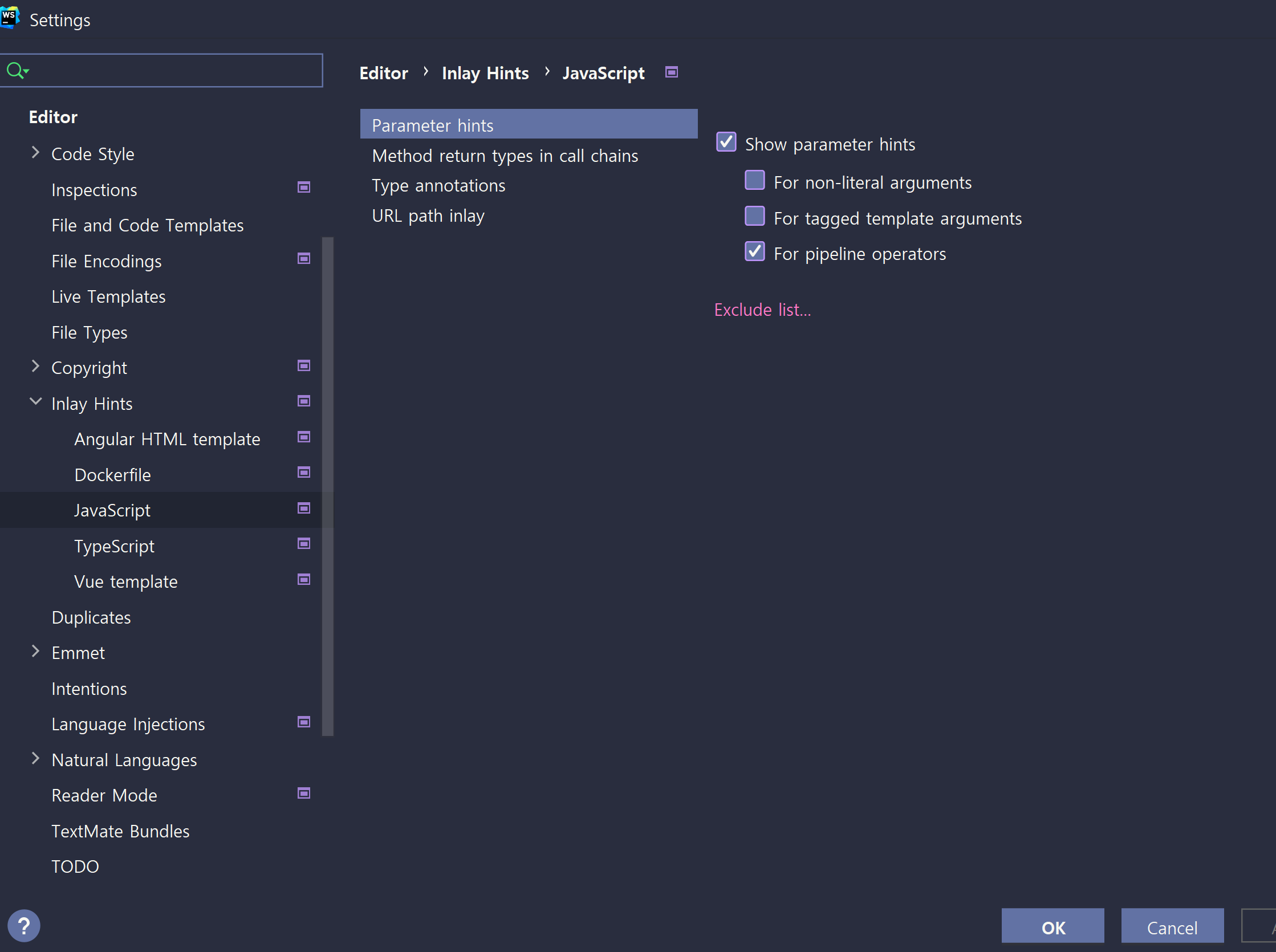
Task: Open TypeScript inlay hints settings
Action: [x=114, y=546]
